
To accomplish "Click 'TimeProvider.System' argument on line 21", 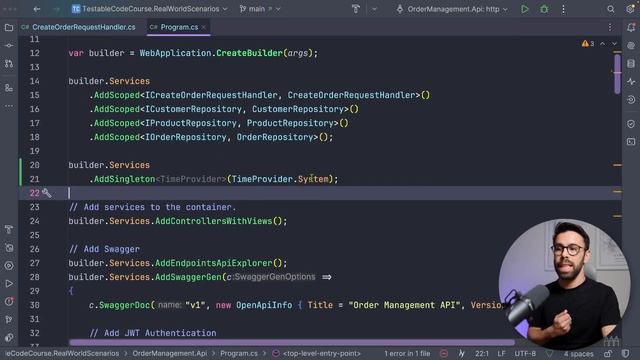I will [280, 179].
